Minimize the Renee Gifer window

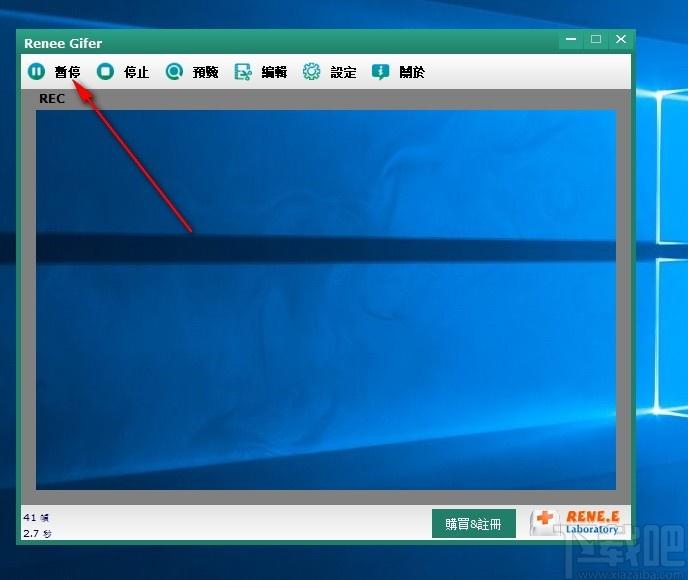coord(571,39)
